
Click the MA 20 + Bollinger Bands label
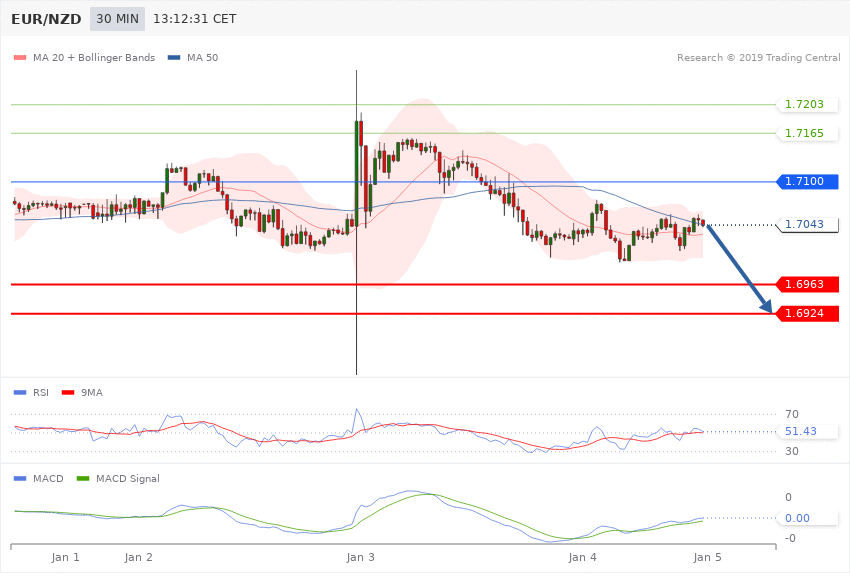(94, 57)
